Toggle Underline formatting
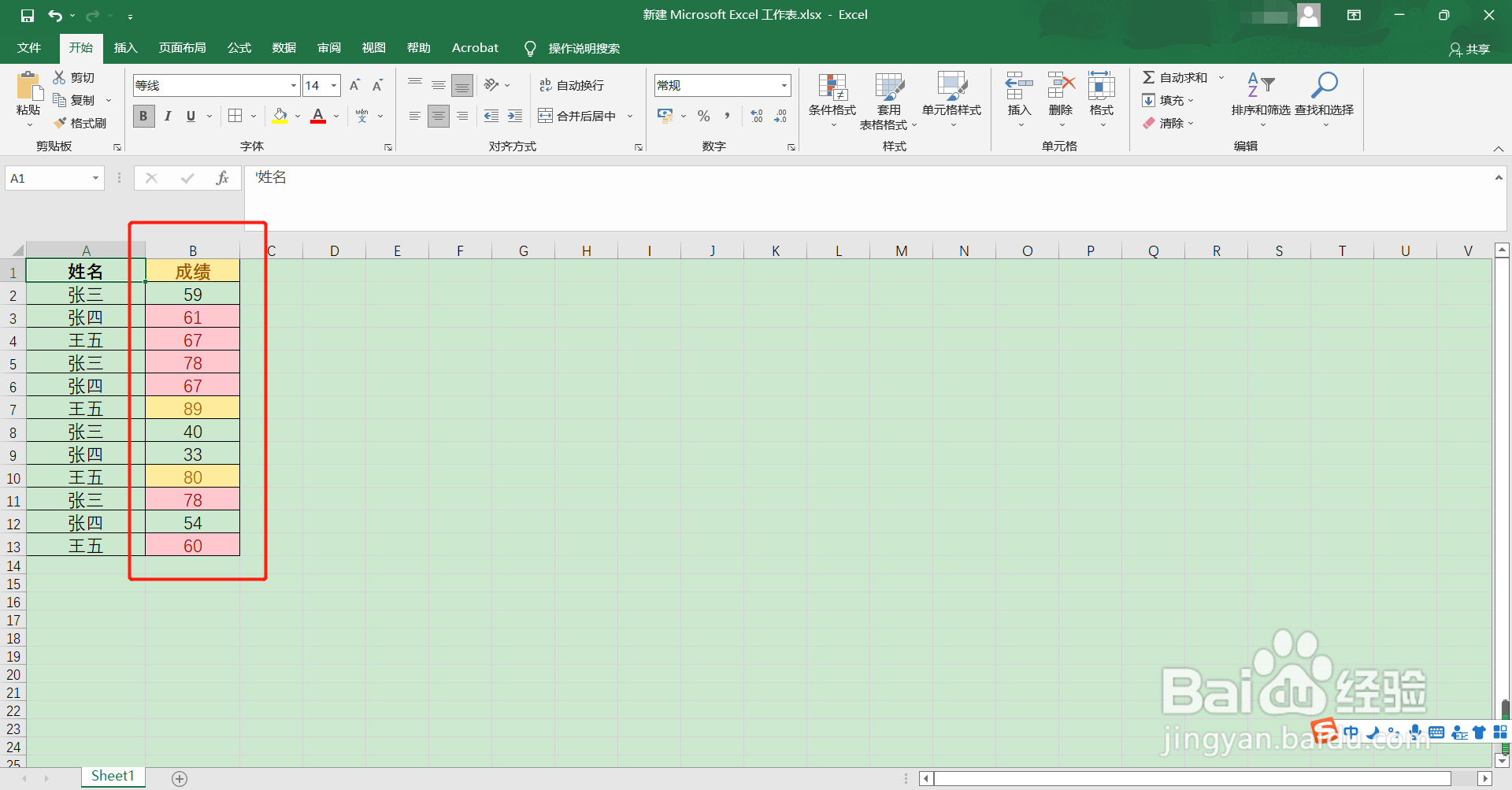Viewport: 1512px width, 790px height. point(191,116)
